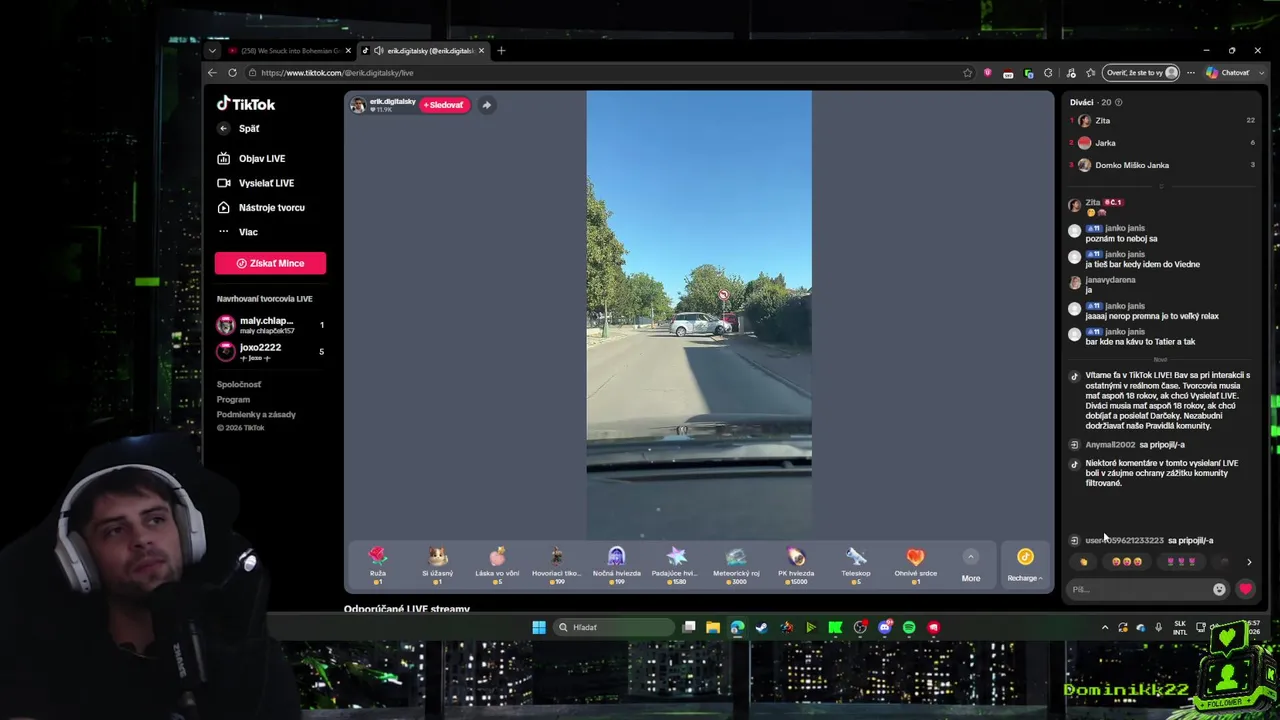The image size is (1280, 720).
Task: Switch to the We Snuck into Bohemian tab
Action: (288, 51)
